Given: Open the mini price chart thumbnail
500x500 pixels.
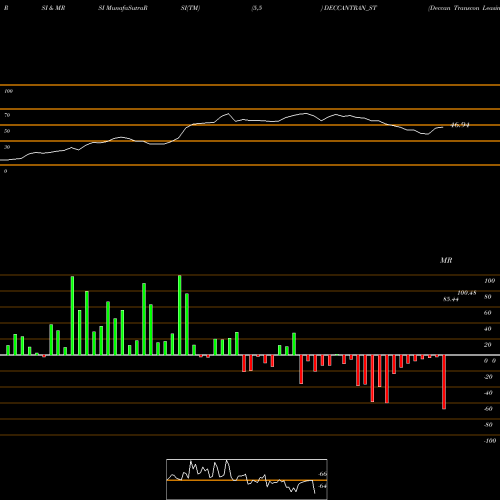Looking at the screenshot, I should click(x=247, y=479).
